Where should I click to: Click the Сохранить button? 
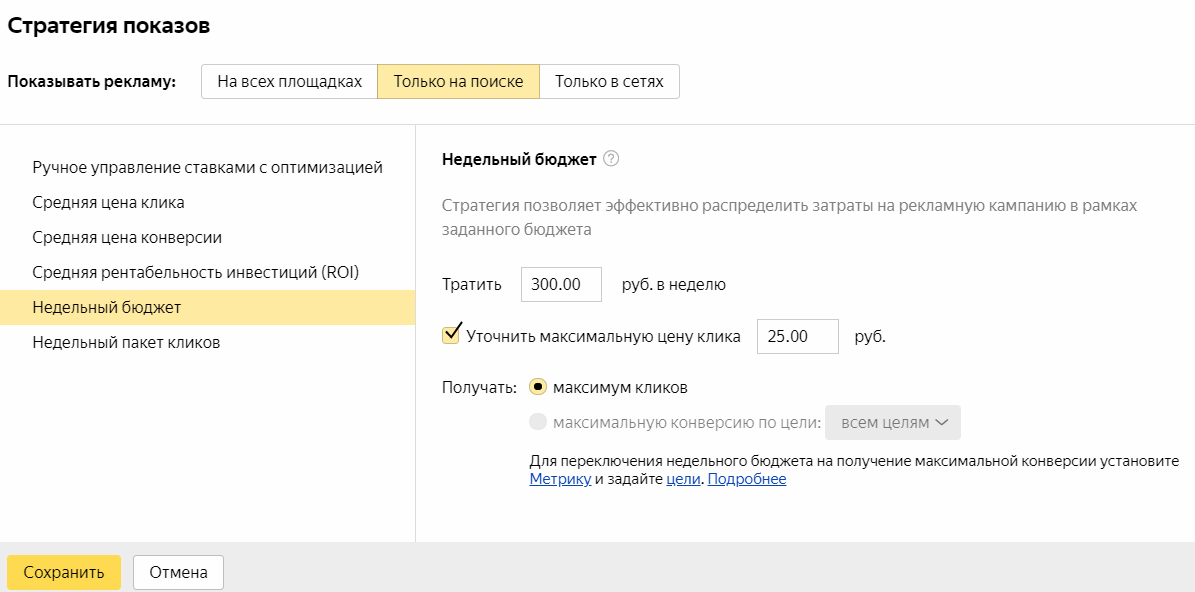click(x=64, y=572)
